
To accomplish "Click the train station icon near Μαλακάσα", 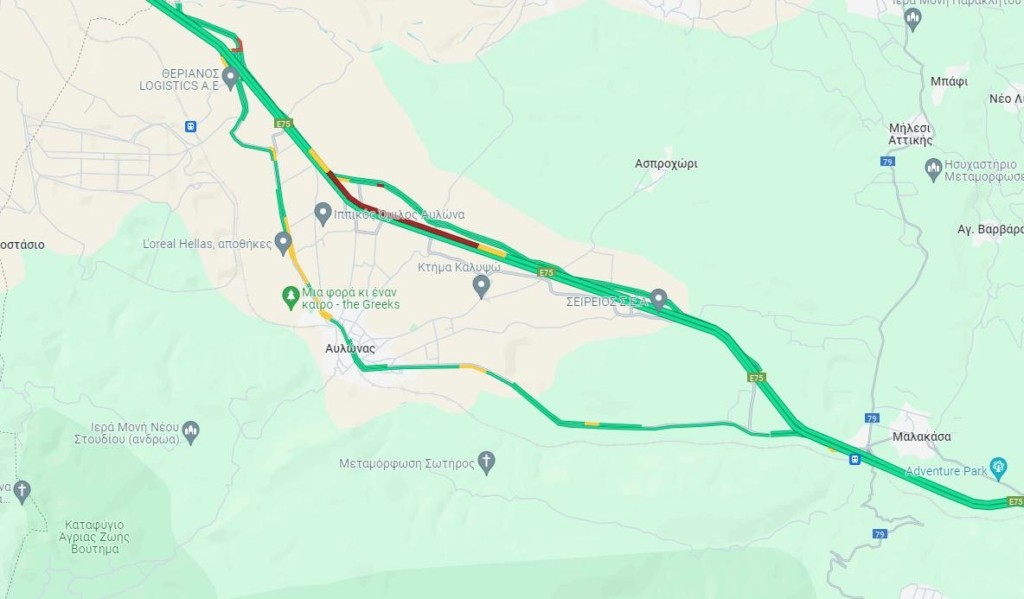I will [854, 459].
